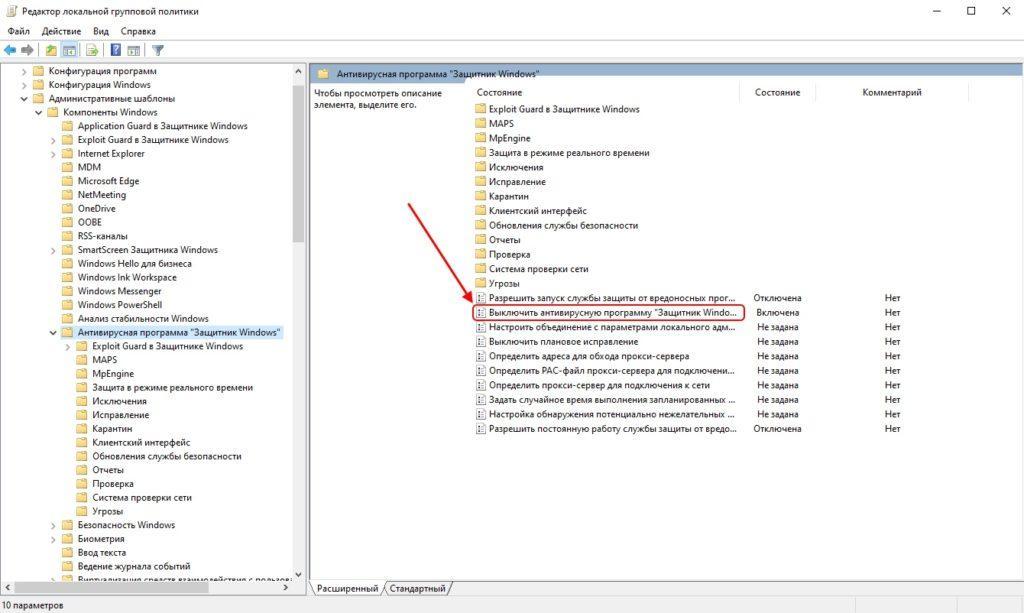This screenshot has height=613, width=1024.
Task: Expand the Конфигурация Windows tree node
Action: click(24, 85)
